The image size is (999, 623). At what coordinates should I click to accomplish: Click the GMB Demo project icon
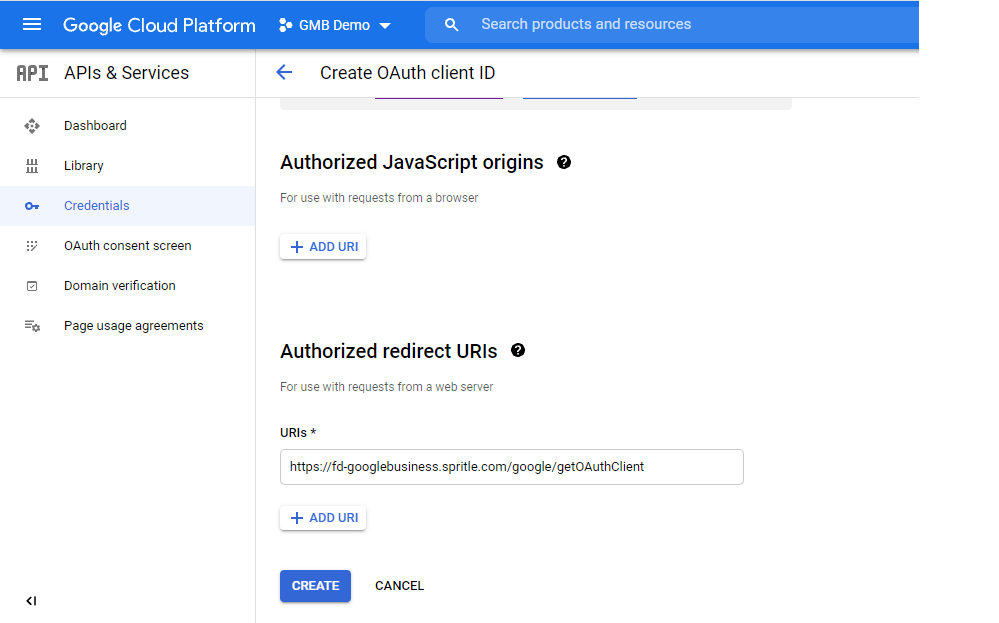point(285,25)
